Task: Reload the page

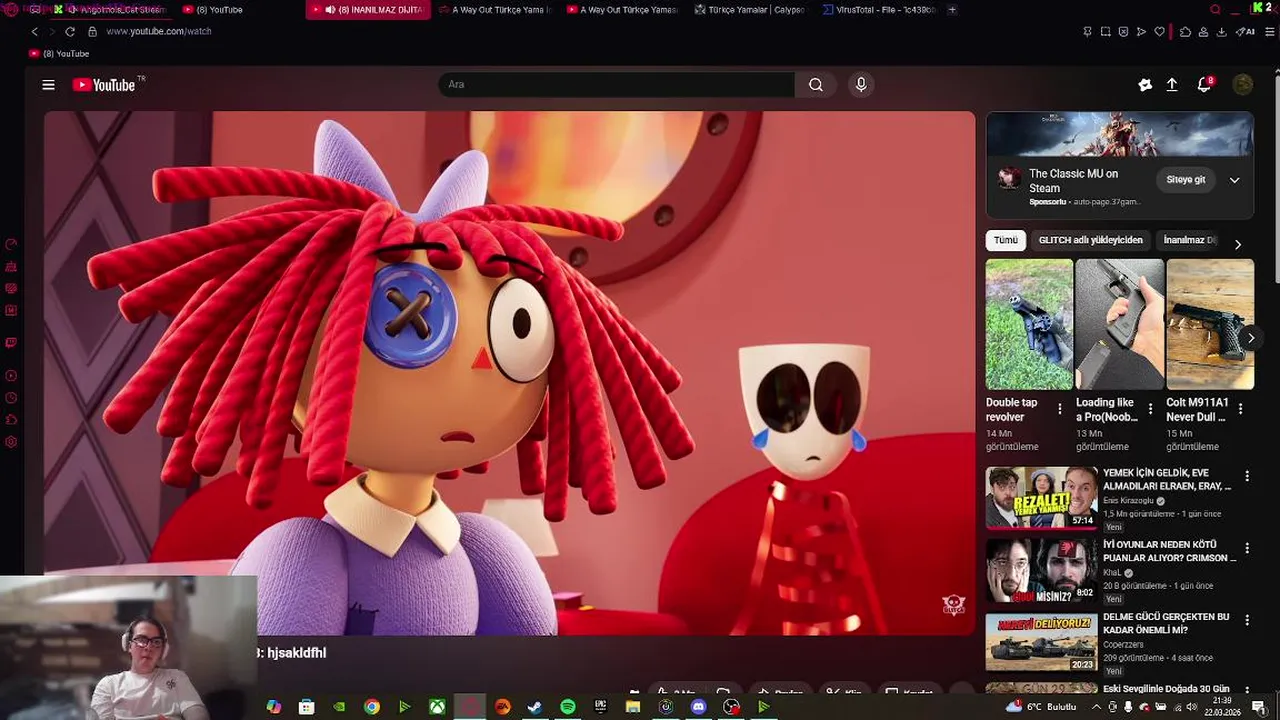Action: pyautogui.click(x=70, y=32)
